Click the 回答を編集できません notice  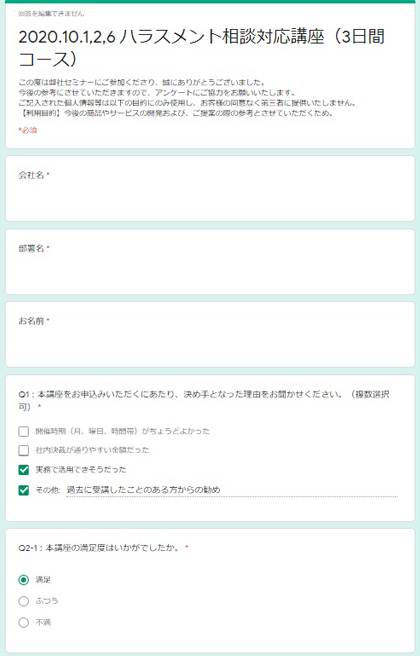click(x=51, y=14)
